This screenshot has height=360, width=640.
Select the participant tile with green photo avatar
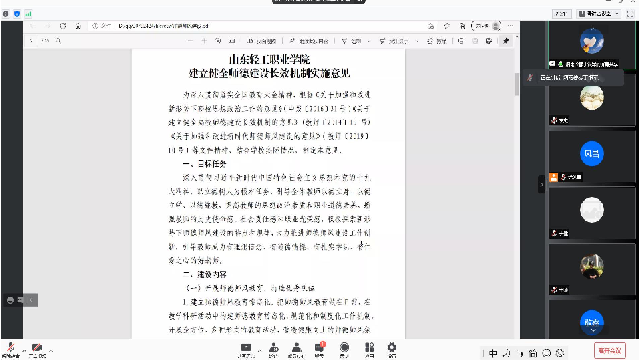pyautogui.click(x=592, y=269)
